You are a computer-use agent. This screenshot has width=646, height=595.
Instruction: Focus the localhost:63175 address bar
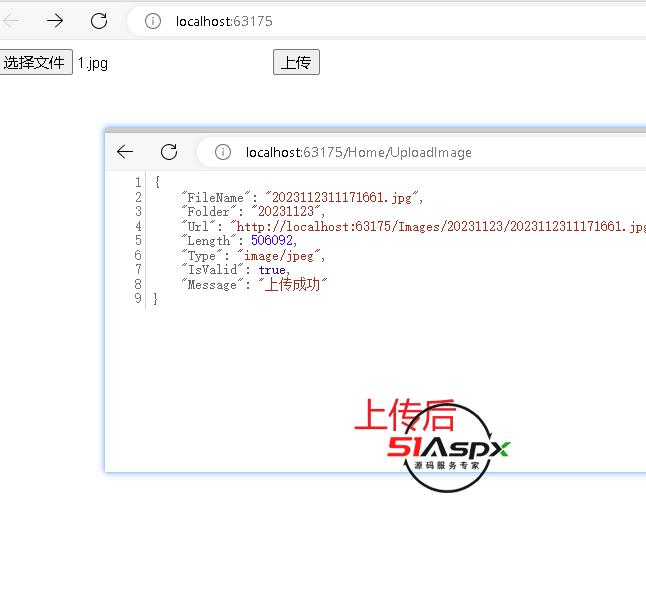pyautogui.click(x=387, y=21)
